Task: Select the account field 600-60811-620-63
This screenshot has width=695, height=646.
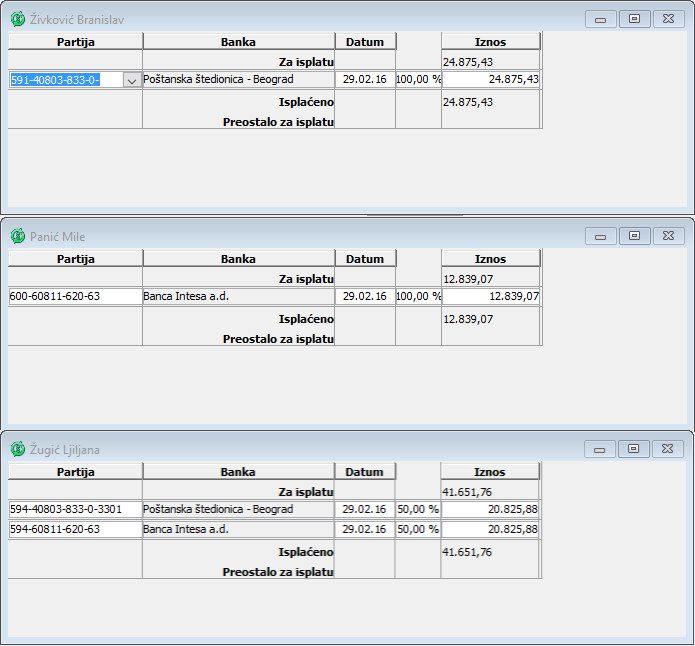Action: [x=75, y=297]
